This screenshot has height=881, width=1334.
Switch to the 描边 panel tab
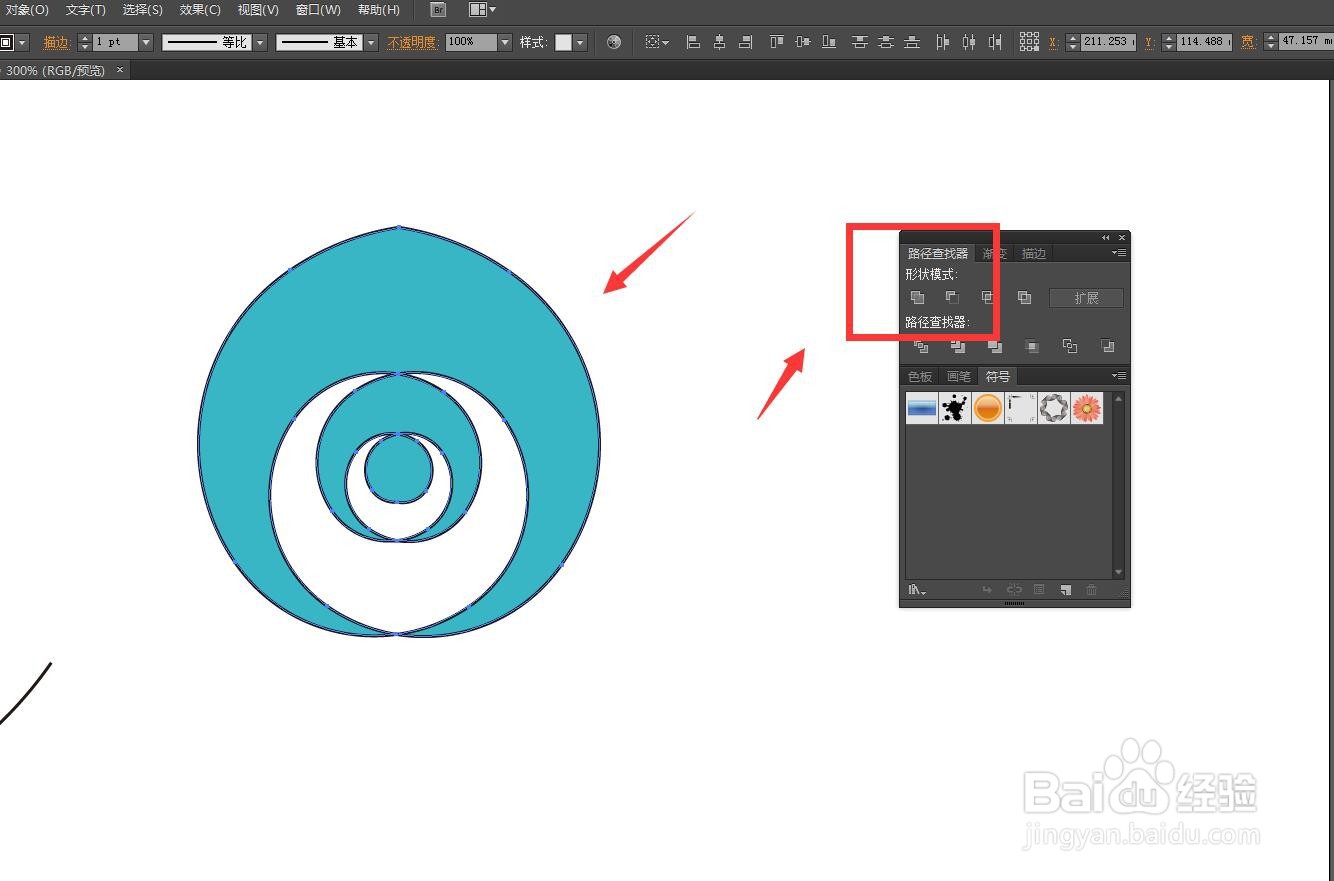click(x=1033, y=254)
